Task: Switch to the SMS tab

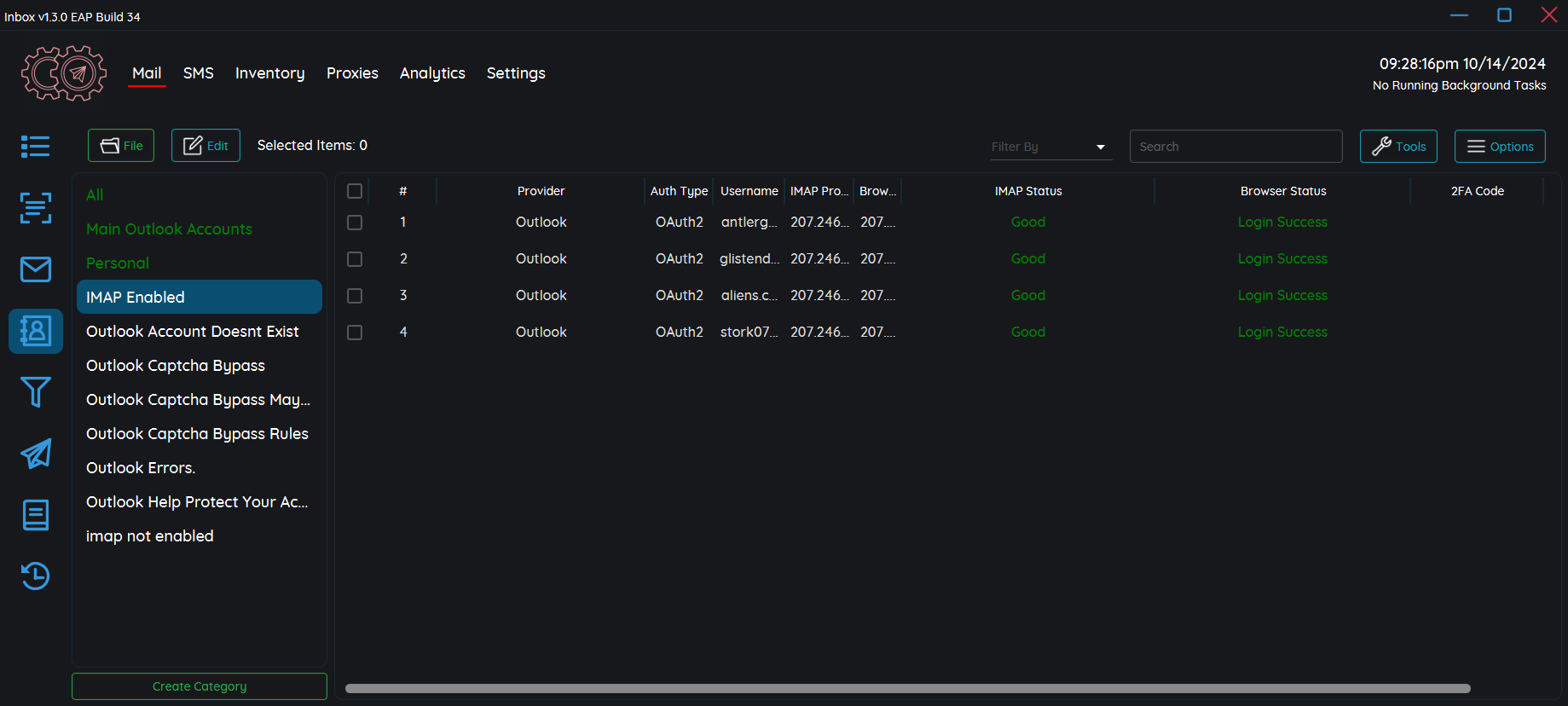Action: 199,73
